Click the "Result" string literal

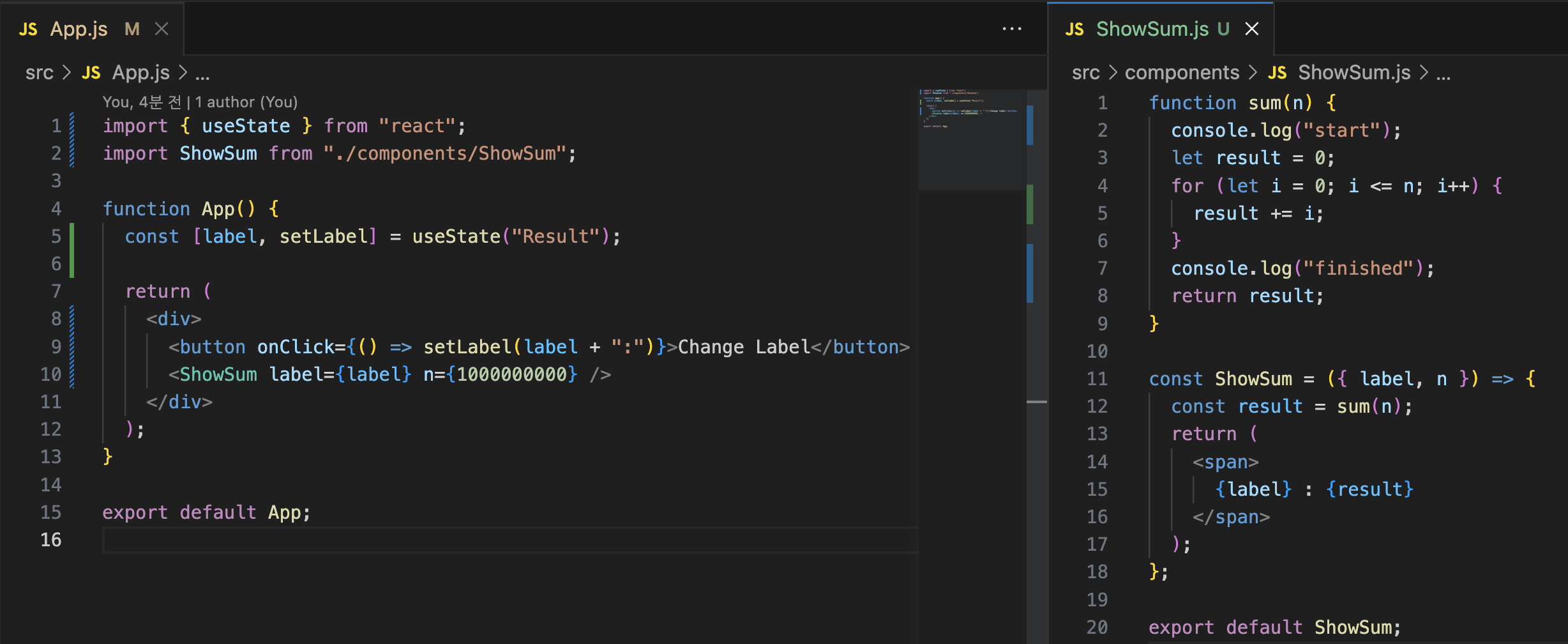pyautogui.click(x=556, y=236)
